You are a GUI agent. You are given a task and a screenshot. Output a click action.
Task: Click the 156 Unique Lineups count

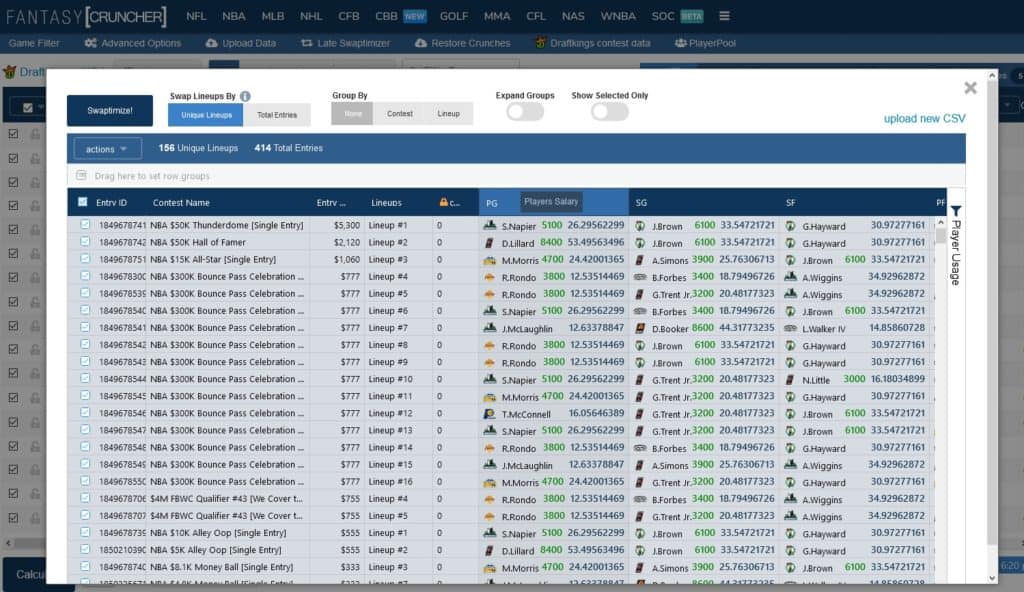pos(198,148)
